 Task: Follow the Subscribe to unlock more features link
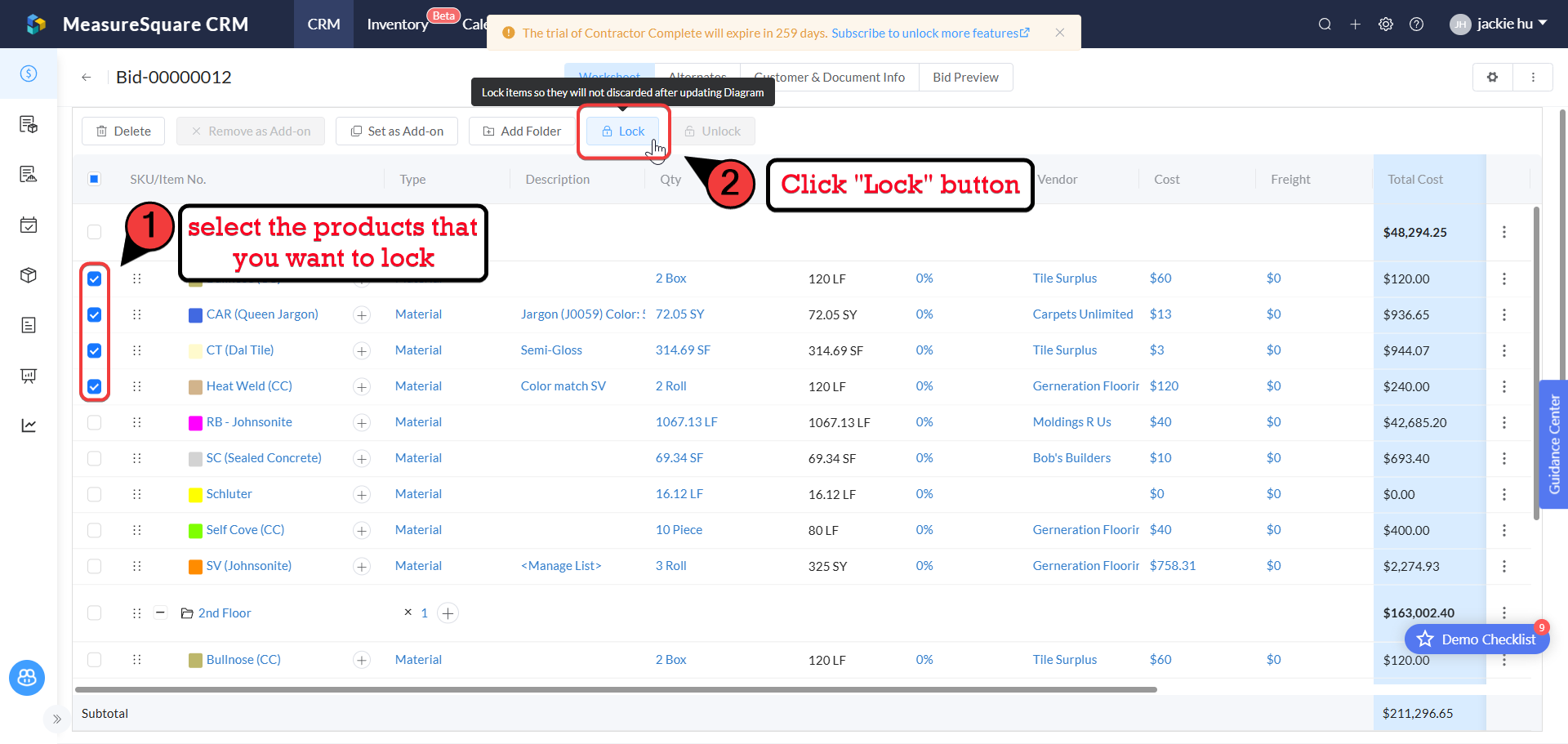coord(931,33)
